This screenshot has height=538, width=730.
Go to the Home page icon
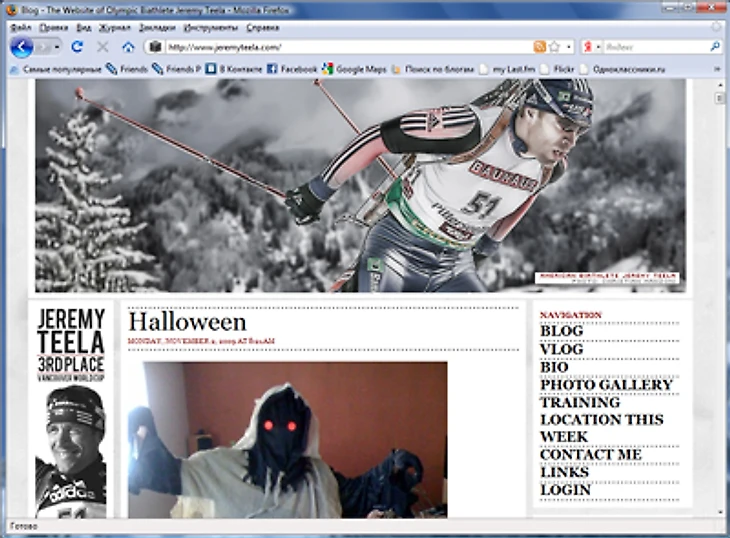point(128,47)
